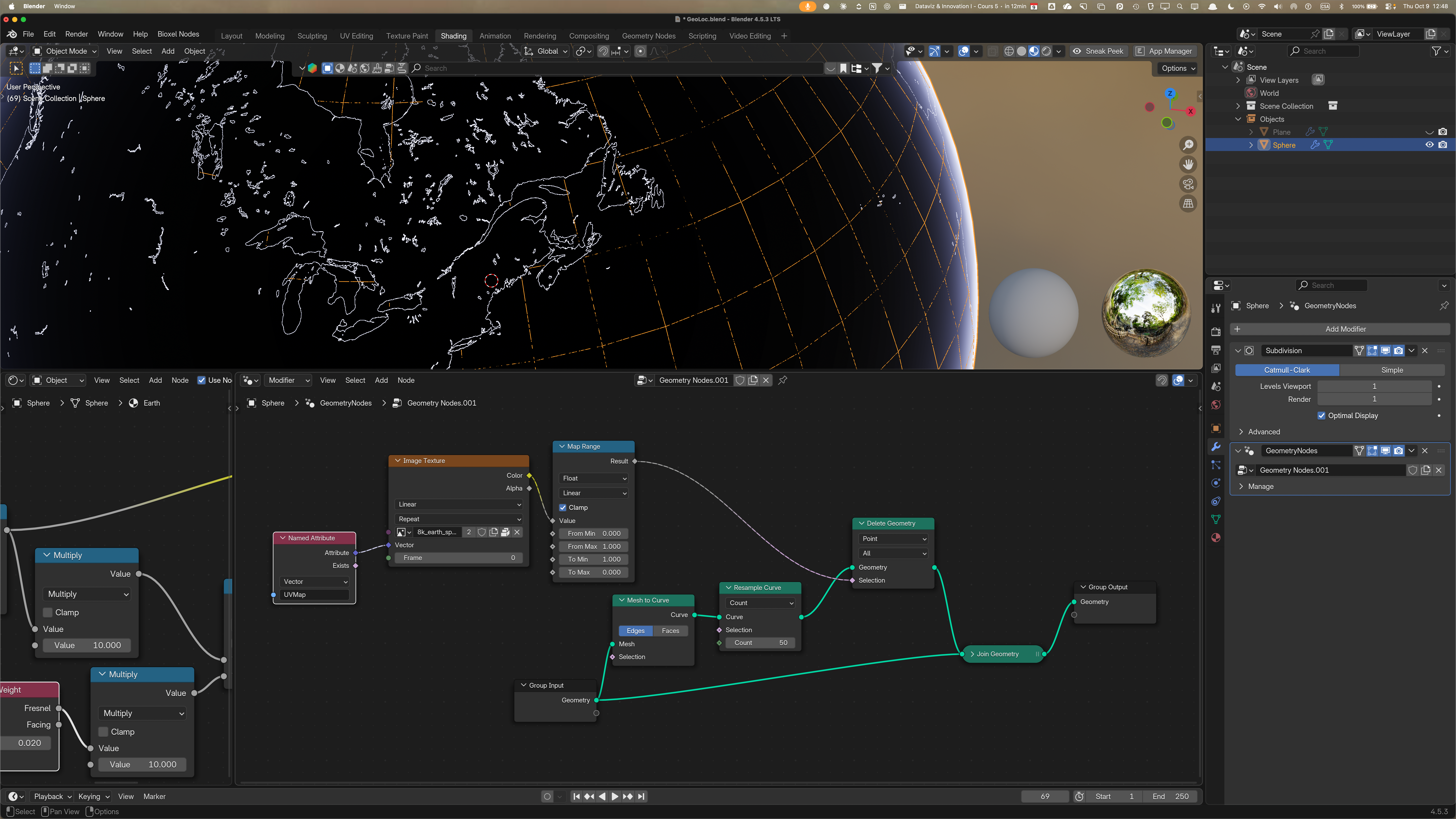Image resolution: width=1456 pixels, height=819 pixels.
Task: Pin the properties editor context
Action: [1444, 306]
